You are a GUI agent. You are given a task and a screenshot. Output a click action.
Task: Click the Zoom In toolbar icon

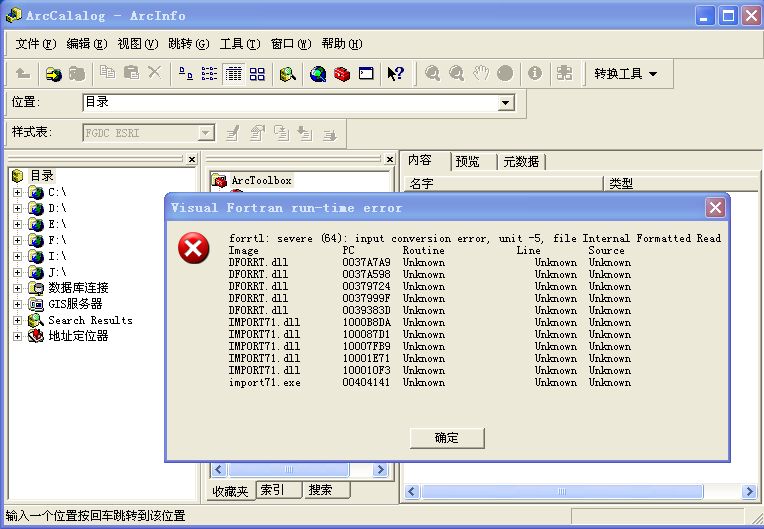click(x=432, y=74)
